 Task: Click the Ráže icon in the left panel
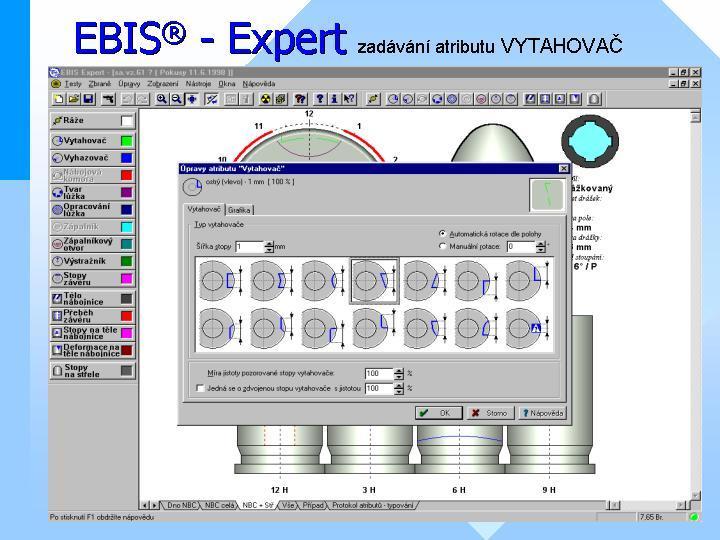[x=57, y=121]
